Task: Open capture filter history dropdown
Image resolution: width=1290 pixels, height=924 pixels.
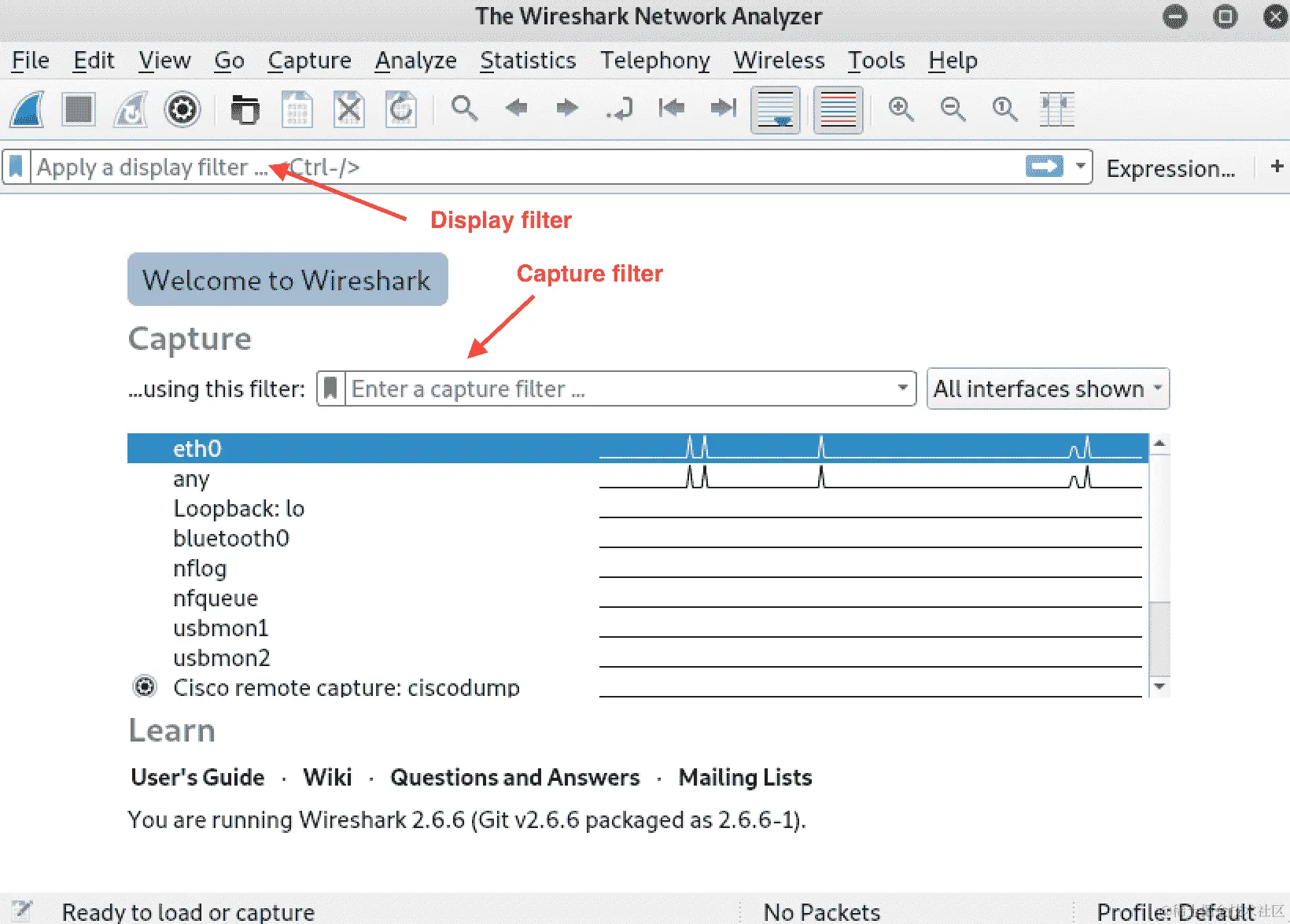Action: coord(903,388)
